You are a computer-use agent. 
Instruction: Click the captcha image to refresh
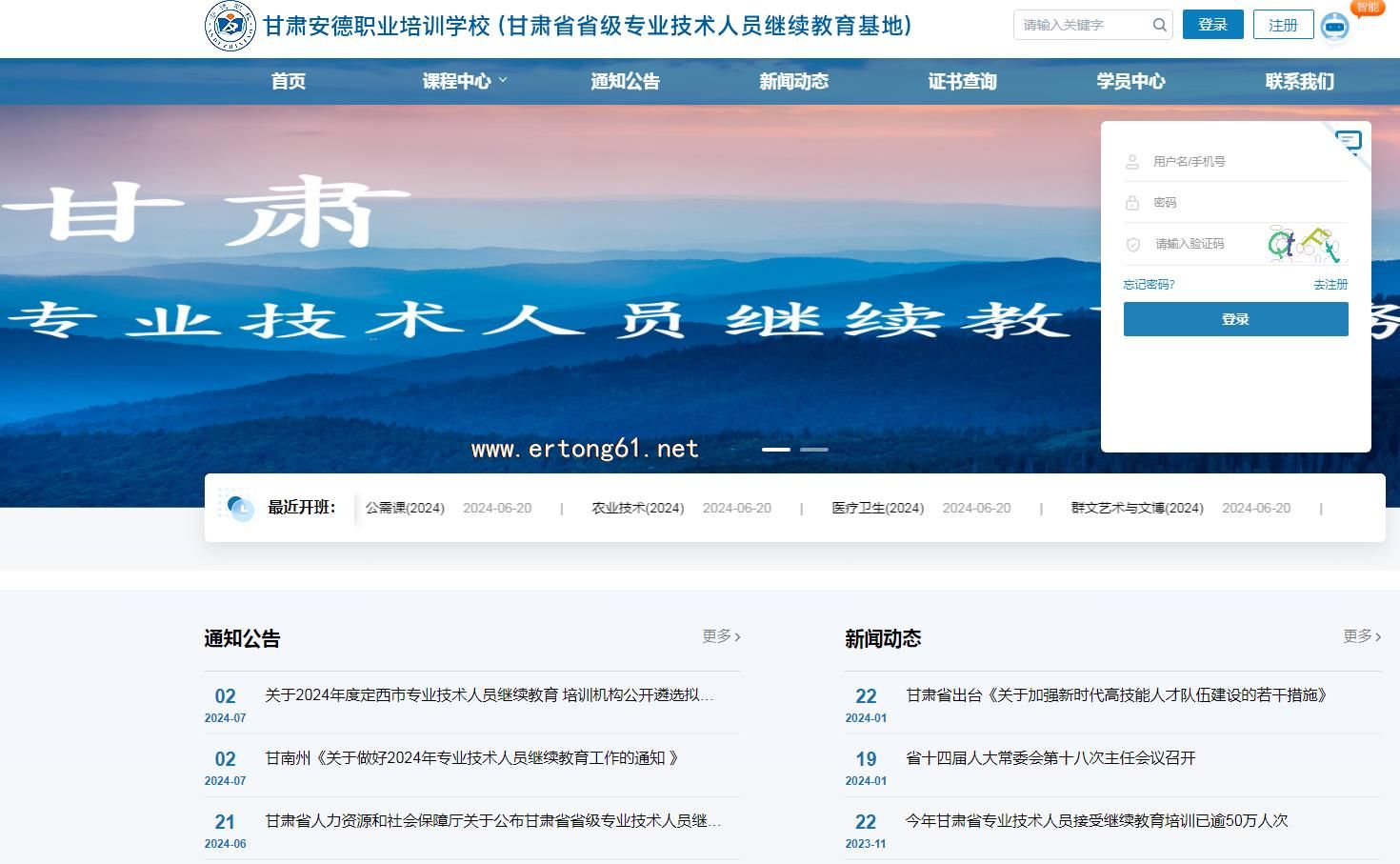pos(1305,245)
